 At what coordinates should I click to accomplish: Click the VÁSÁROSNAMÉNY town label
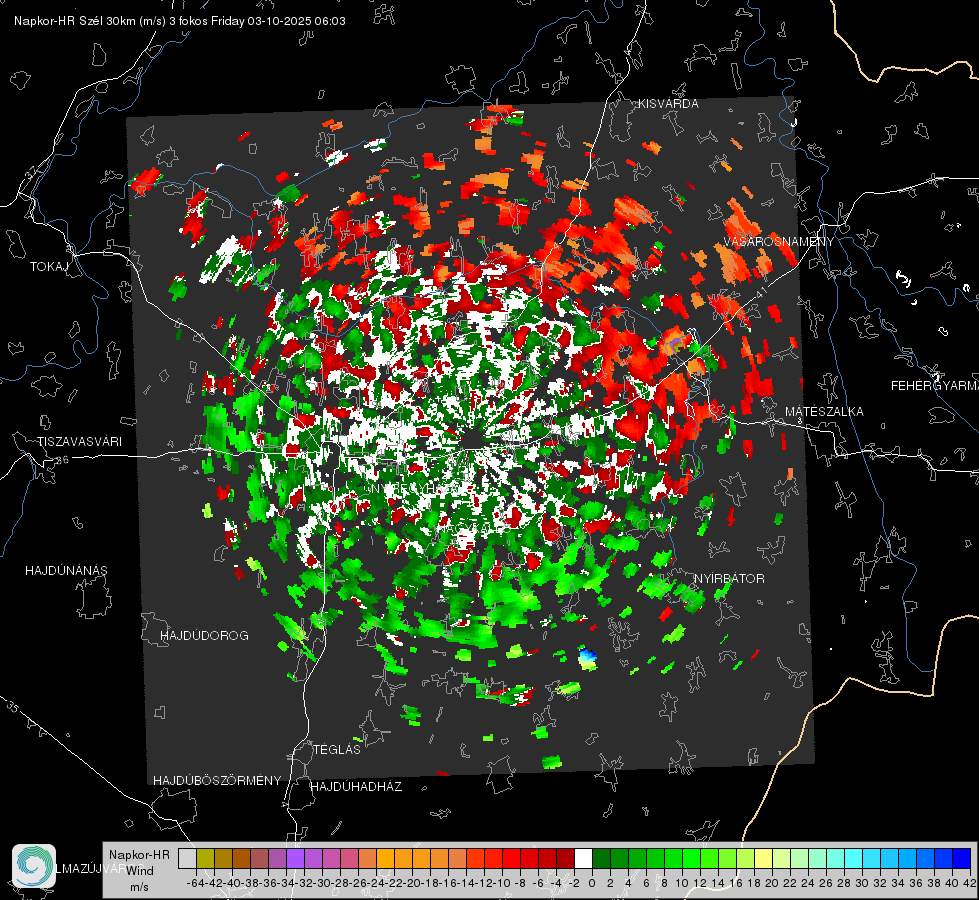point(779,242)
